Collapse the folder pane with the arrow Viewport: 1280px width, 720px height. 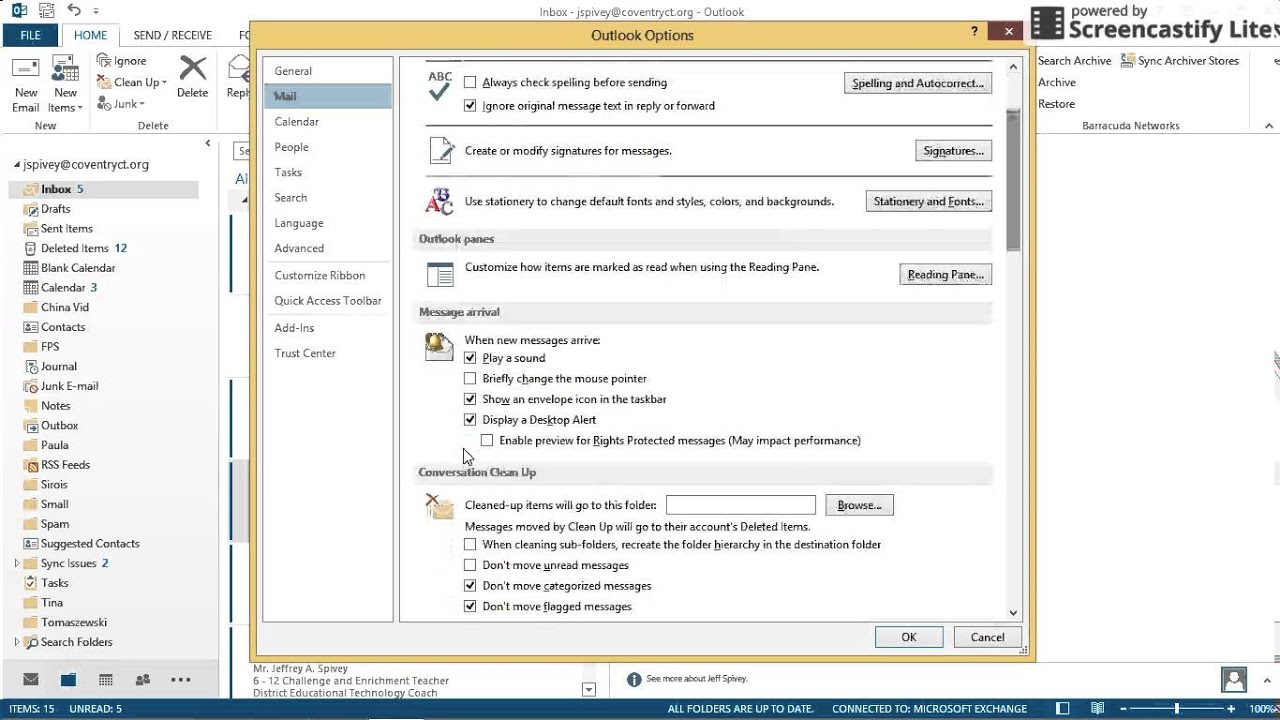[x=208, y=143]
